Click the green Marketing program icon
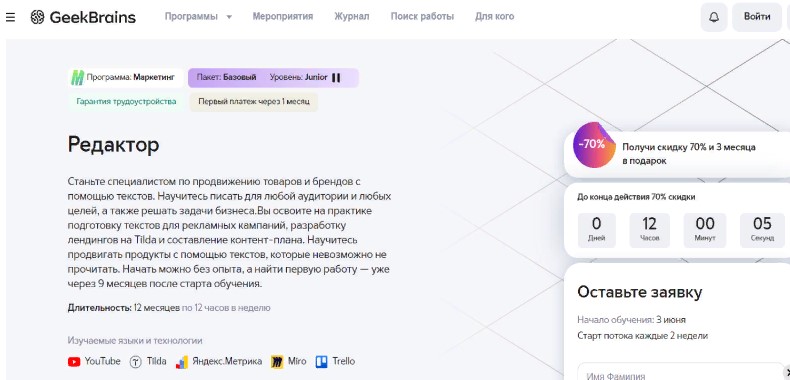 click(x=77, y=78)
